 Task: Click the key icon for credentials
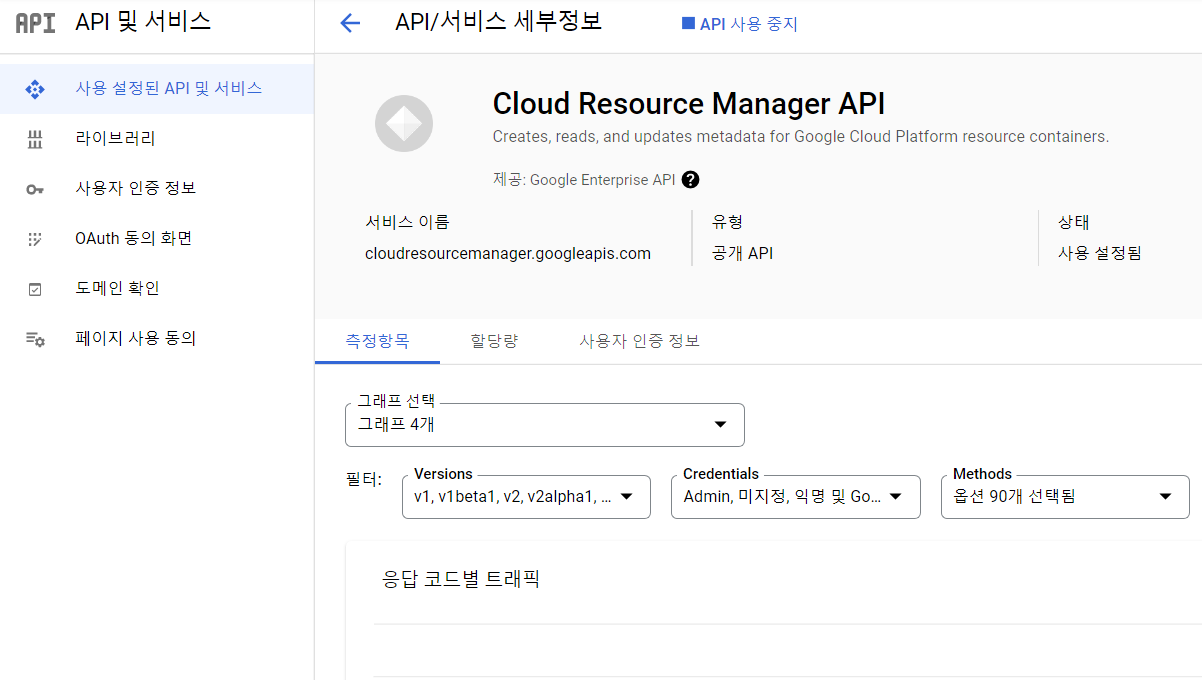pos(35,189)
